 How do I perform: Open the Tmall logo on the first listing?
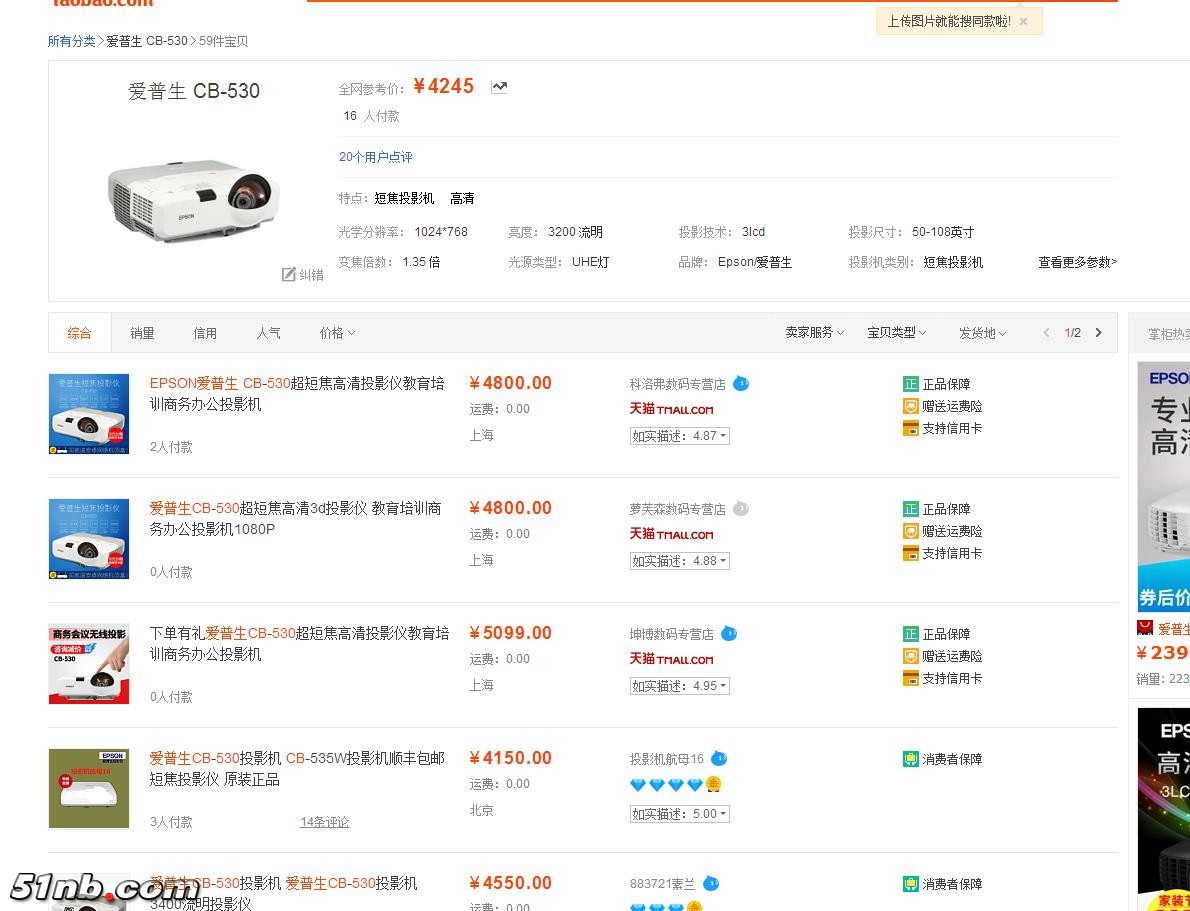point(671,410)
